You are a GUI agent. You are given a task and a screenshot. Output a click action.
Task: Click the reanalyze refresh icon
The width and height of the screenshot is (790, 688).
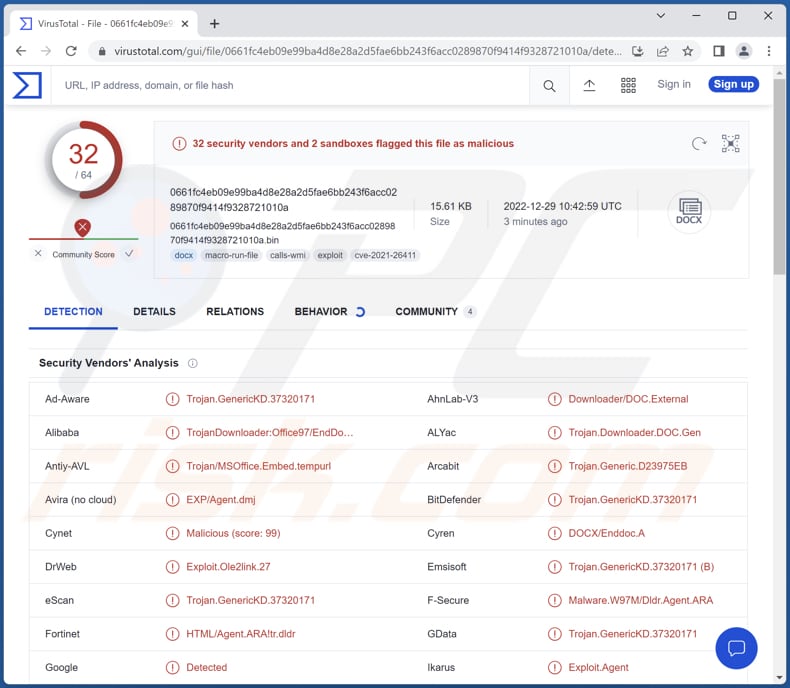699,144
